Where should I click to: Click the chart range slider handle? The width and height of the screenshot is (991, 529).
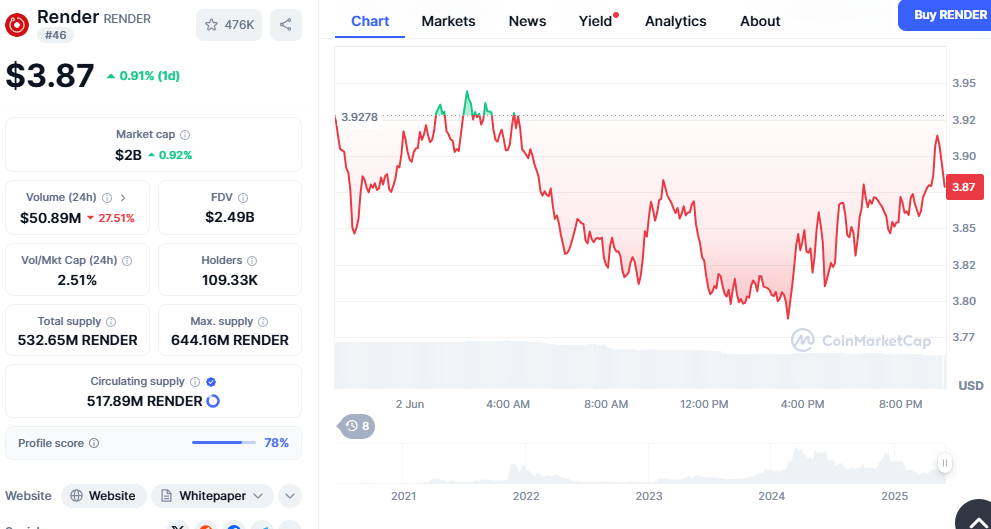(944, 463)
